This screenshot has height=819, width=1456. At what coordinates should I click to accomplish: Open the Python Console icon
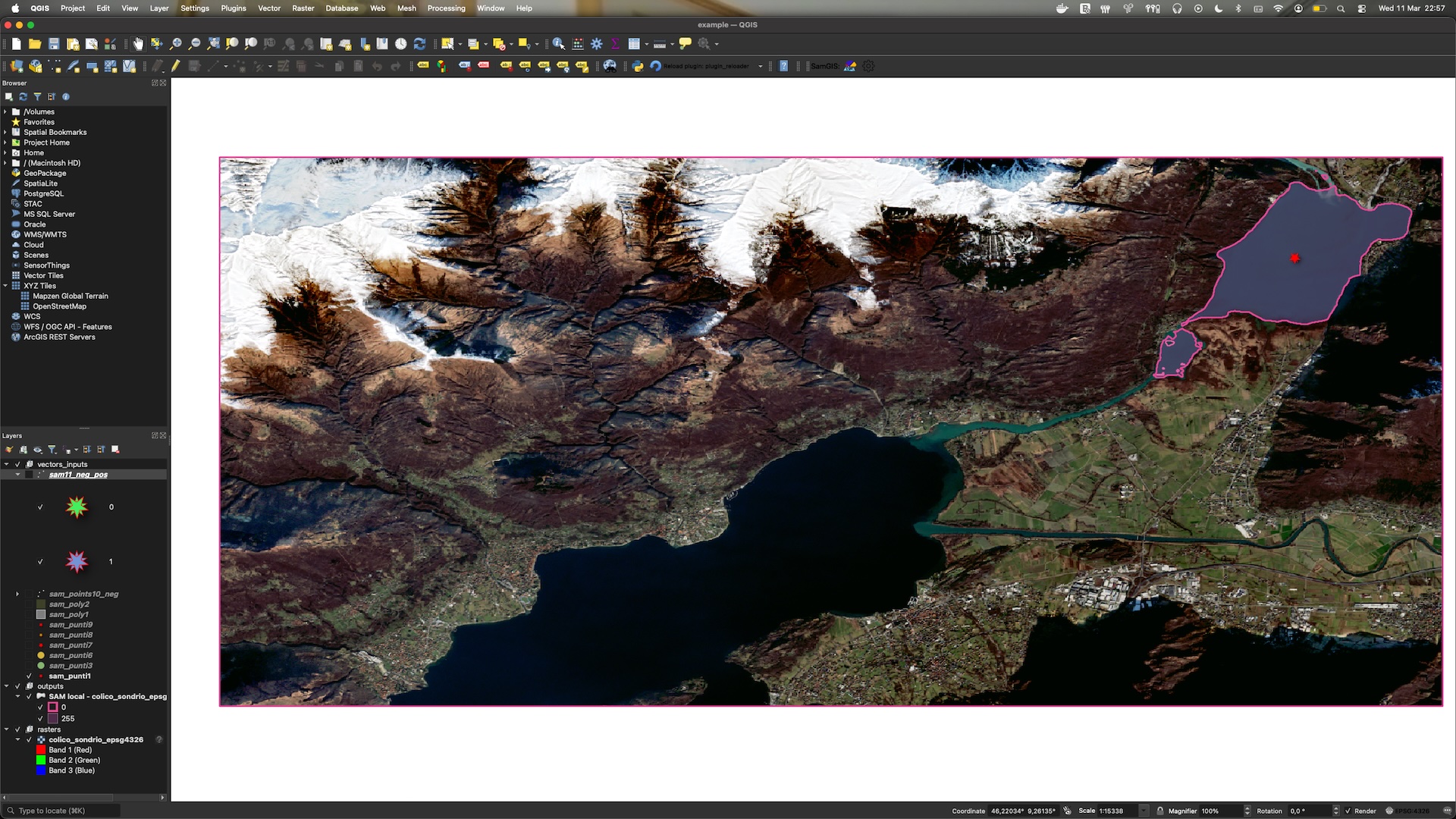(638, 66)
